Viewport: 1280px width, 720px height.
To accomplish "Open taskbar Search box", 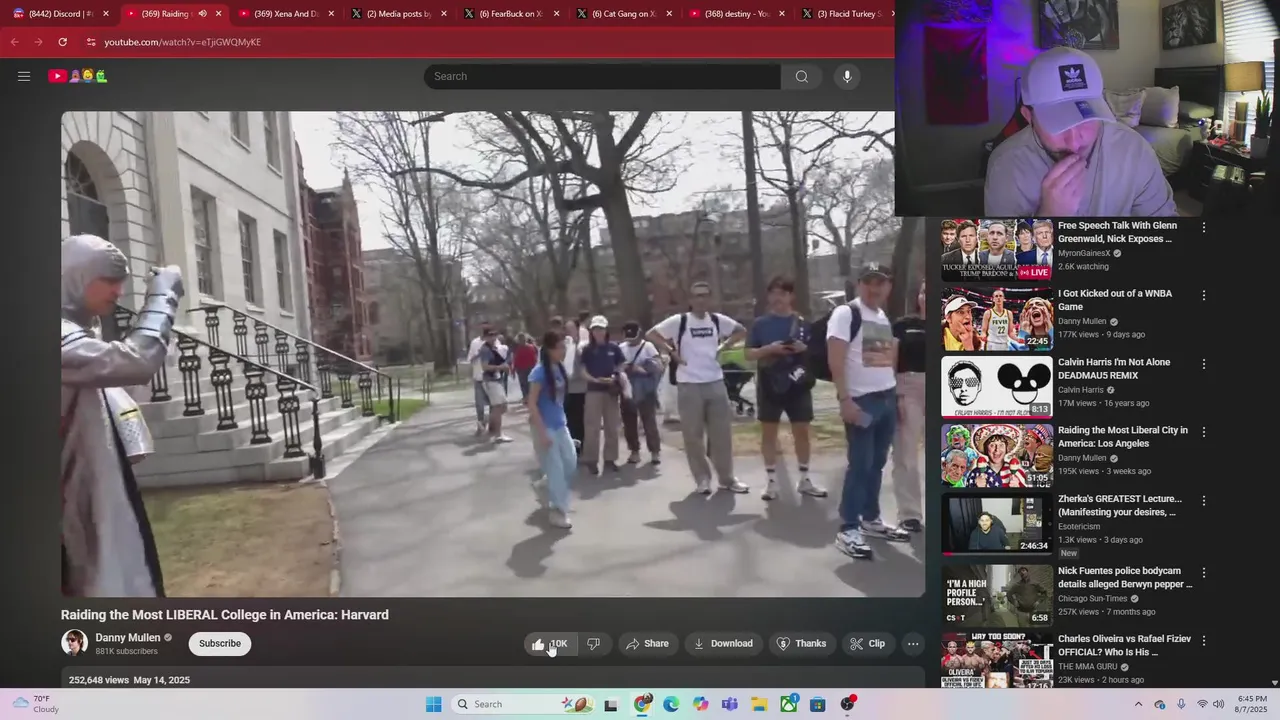I will click(x=522, y=704).
